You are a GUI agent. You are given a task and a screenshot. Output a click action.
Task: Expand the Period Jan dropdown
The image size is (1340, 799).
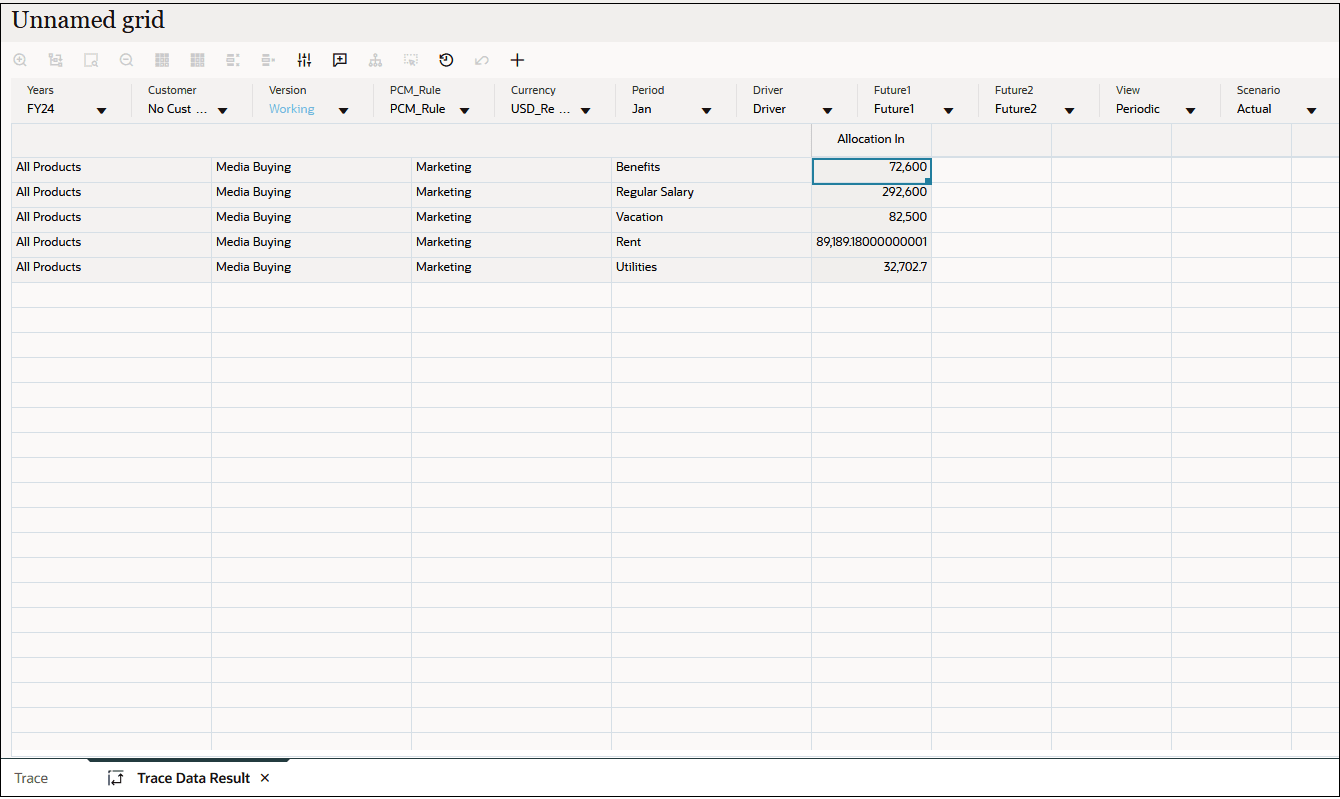706,109
